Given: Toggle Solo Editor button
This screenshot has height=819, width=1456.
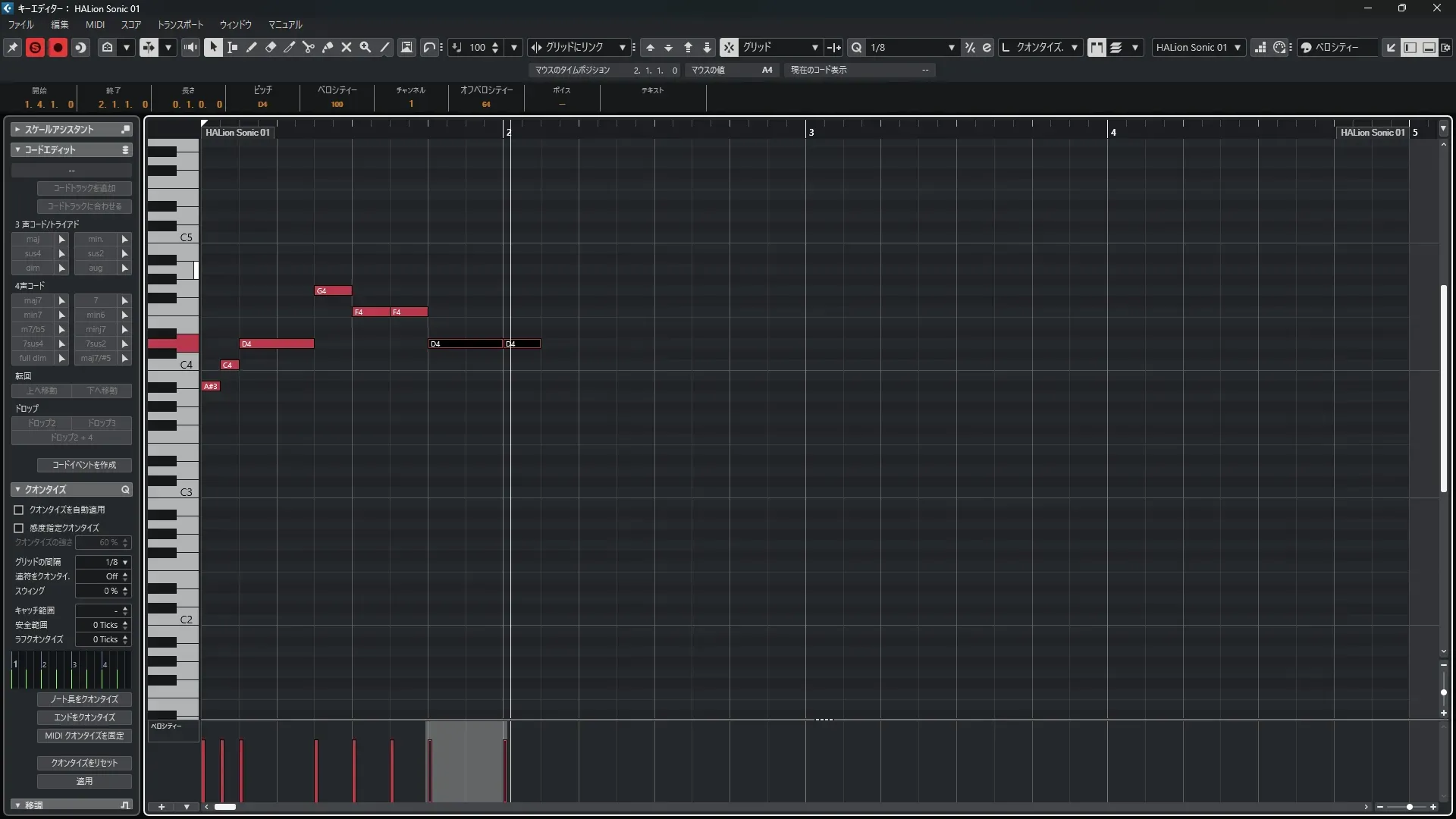Looking at the screenshot, I should (x=35, y=47).
